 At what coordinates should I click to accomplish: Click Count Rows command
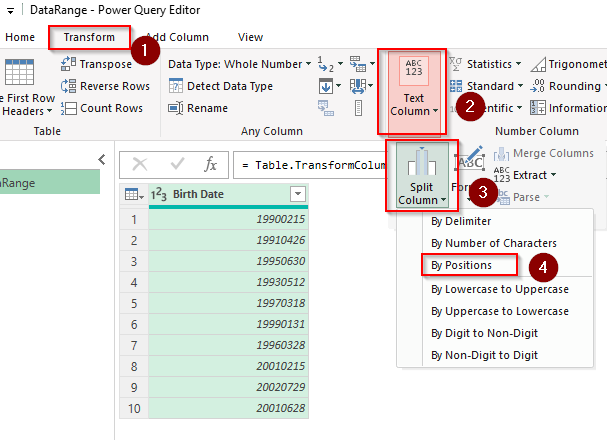pyautogui.click(x=102, y=108)
